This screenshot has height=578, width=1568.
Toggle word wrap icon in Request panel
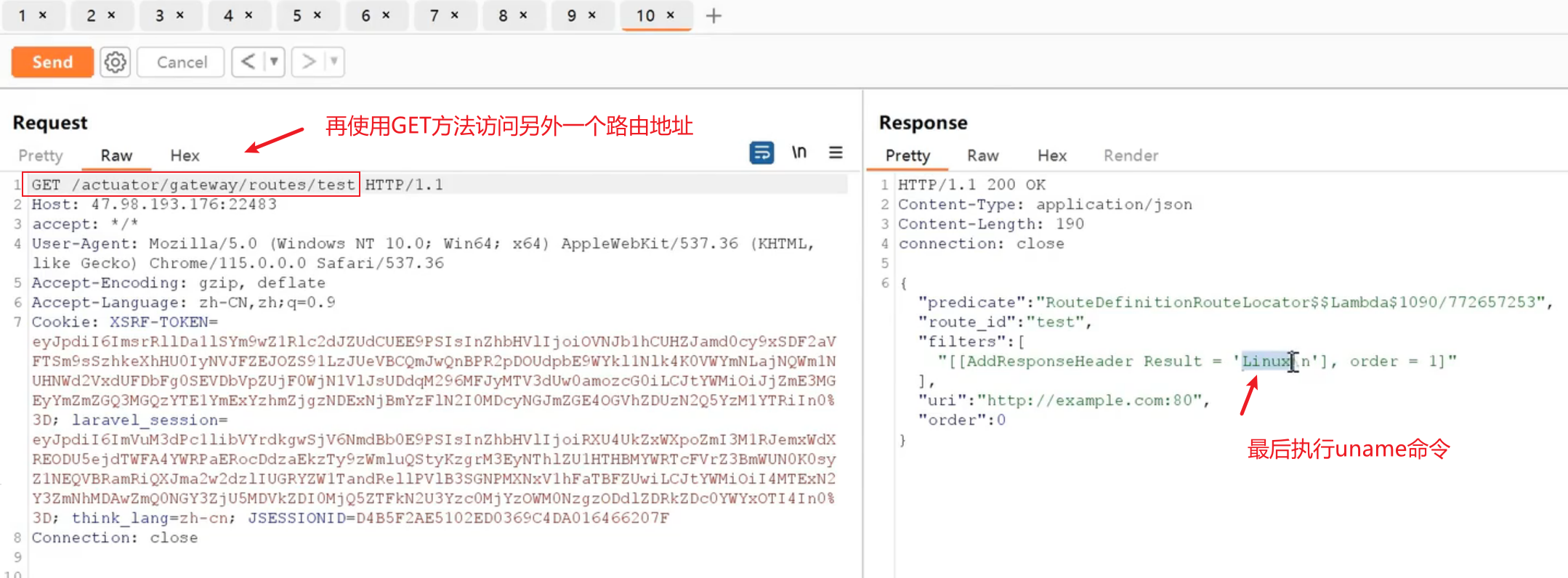click(761, 152)
